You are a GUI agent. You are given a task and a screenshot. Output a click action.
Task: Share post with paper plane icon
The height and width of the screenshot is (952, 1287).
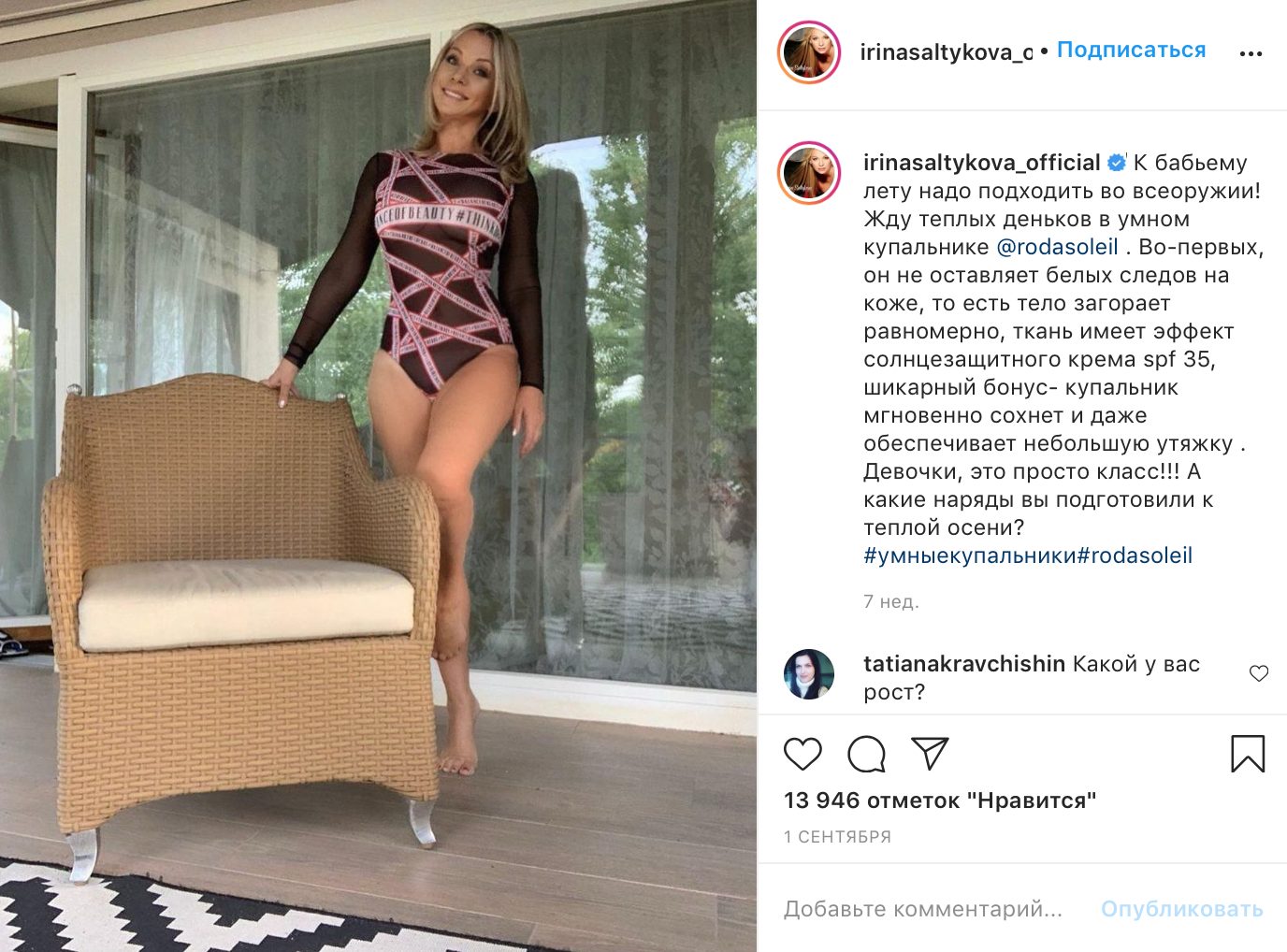pos(930,753)
